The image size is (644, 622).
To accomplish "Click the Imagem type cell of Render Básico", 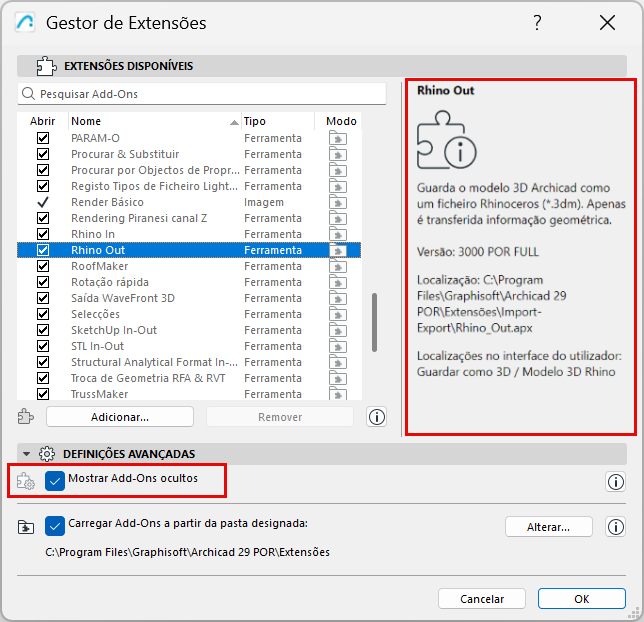I will (264, 202).
